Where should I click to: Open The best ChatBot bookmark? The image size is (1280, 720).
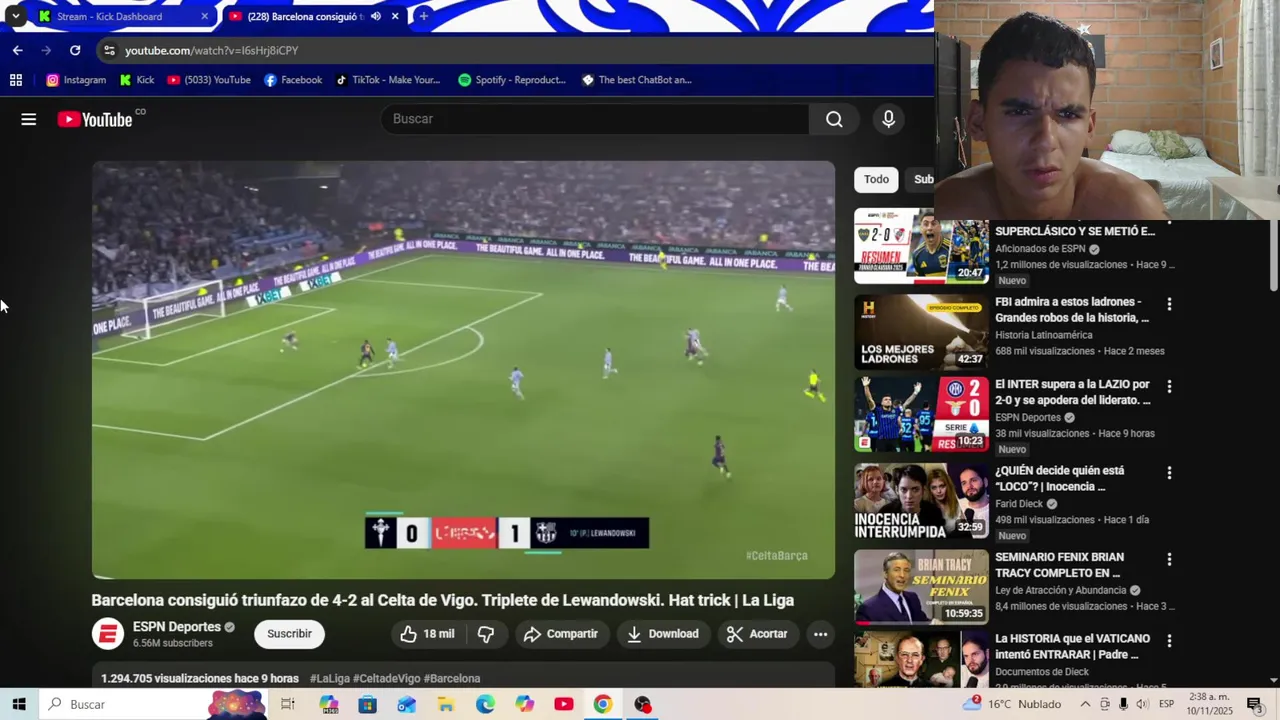(637, 80)
